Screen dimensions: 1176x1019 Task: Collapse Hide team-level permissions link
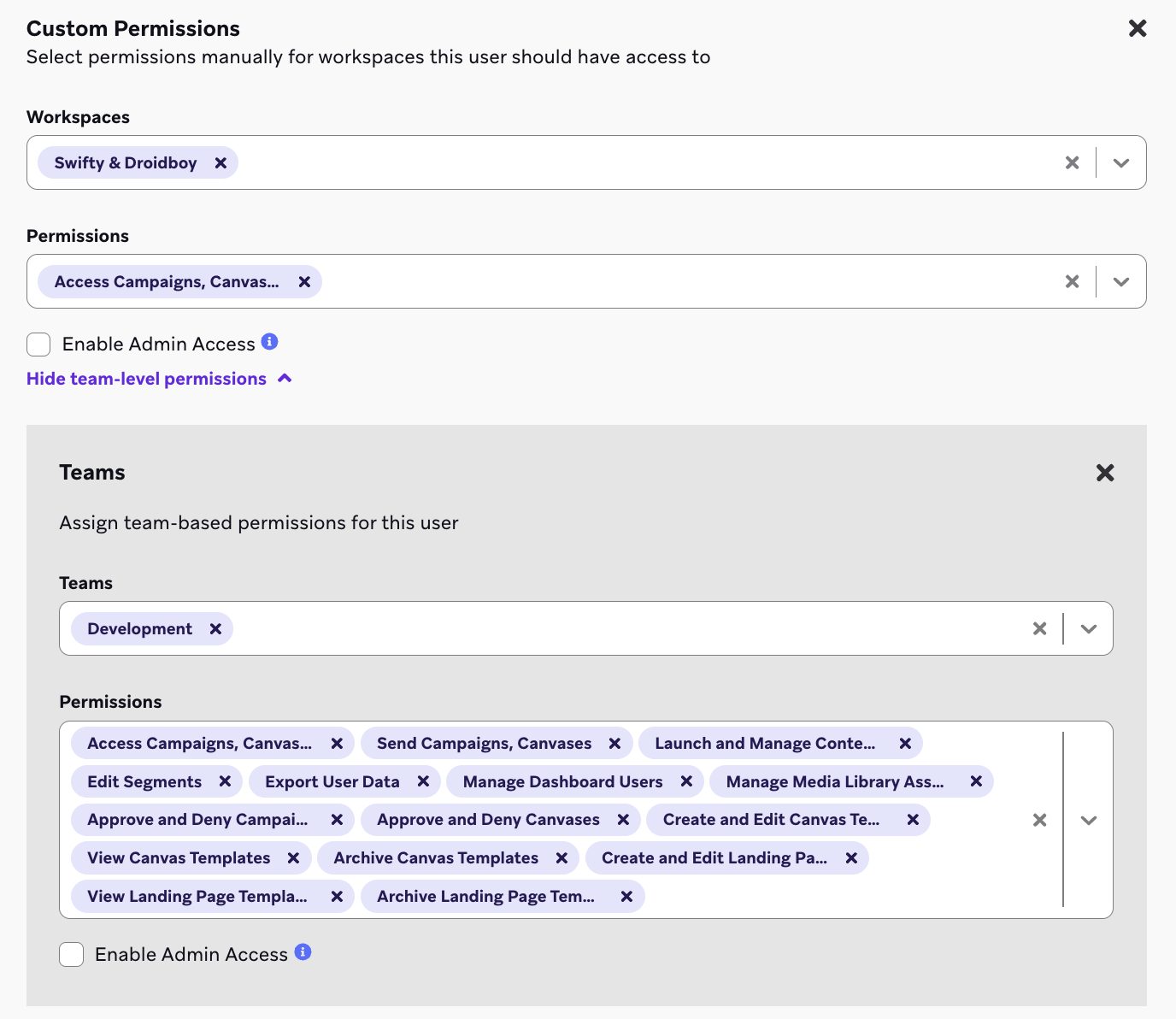(x=159, y=379)
